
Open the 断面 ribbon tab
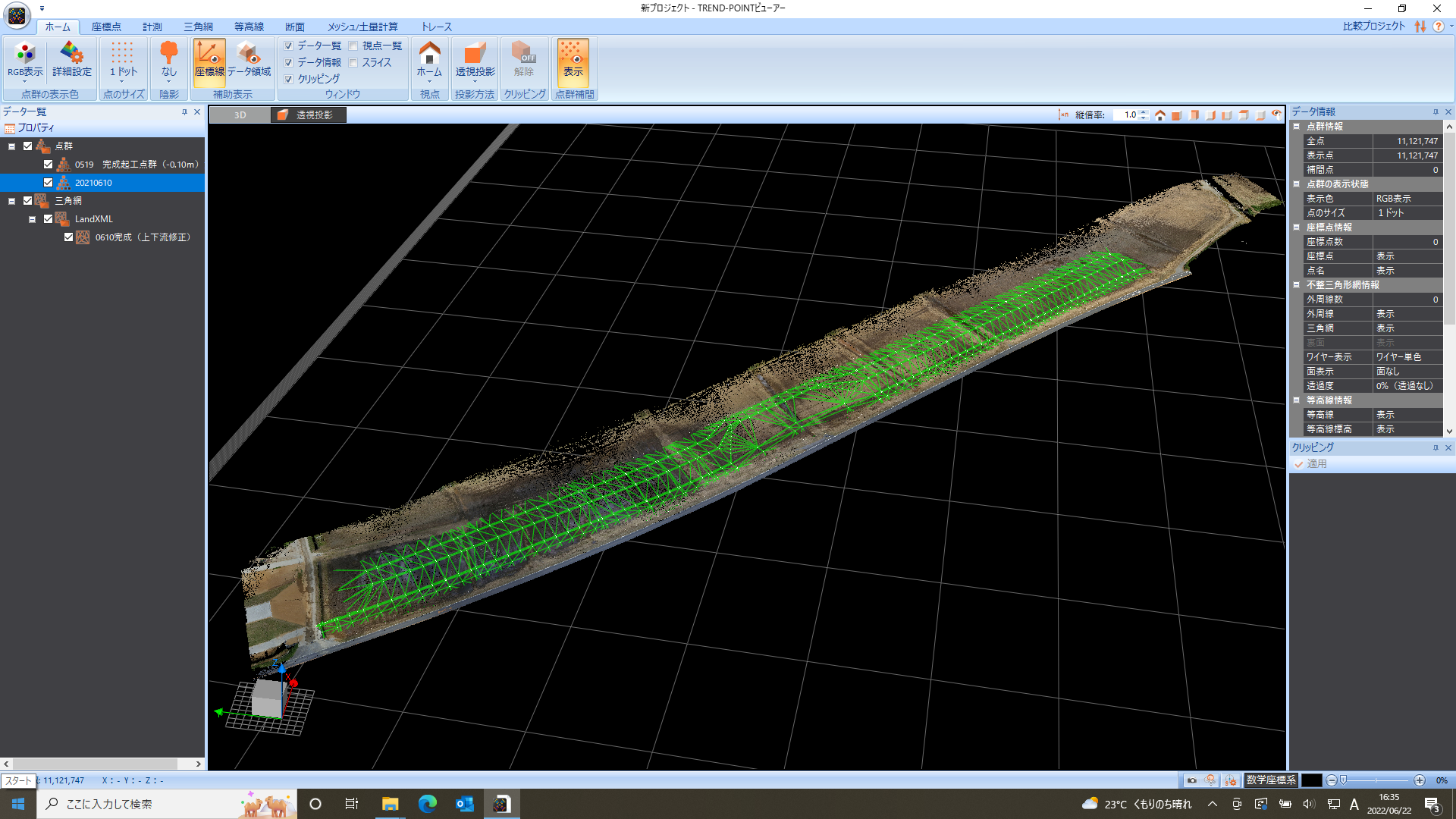click(295, 27)
